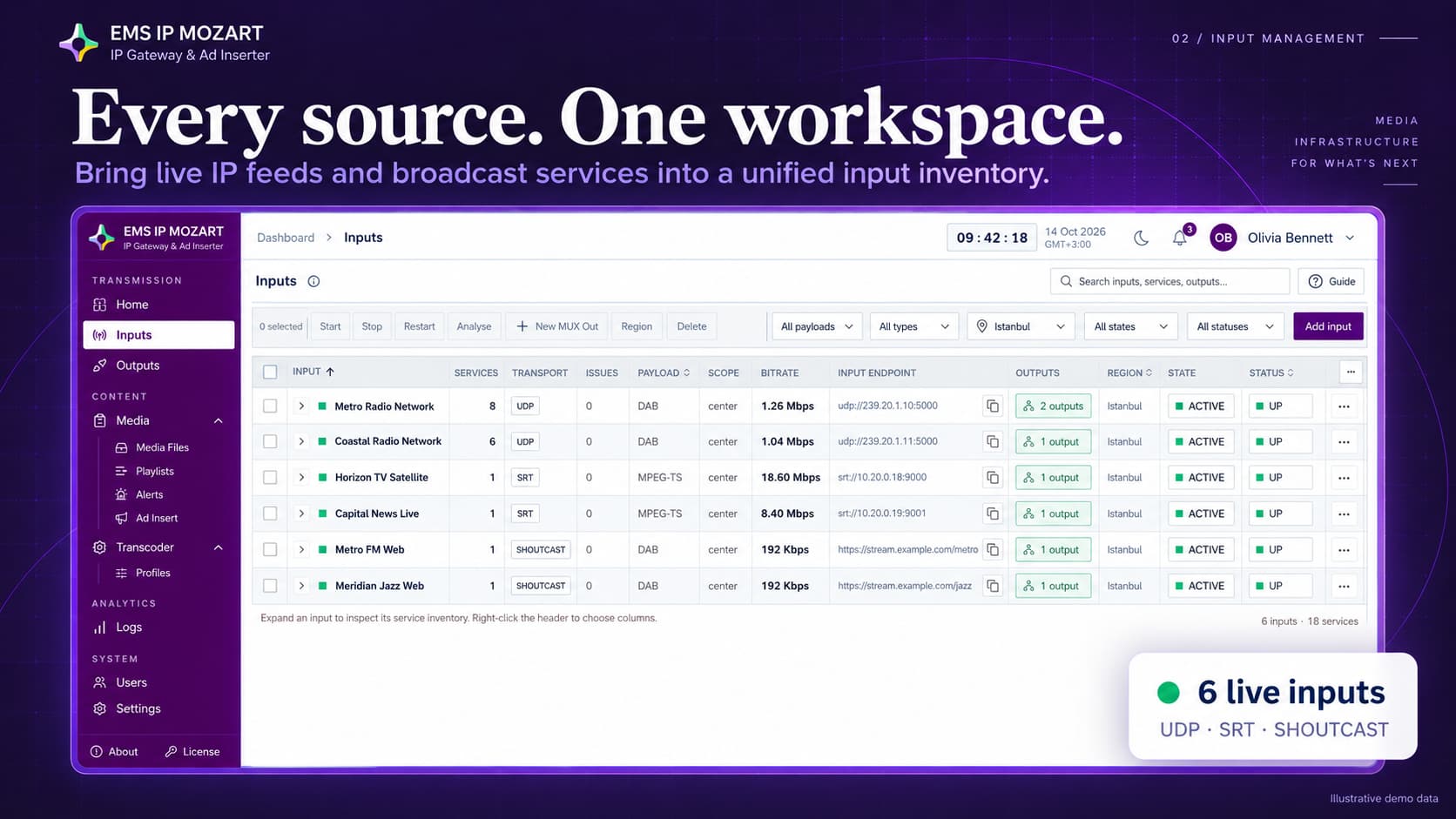The image size is (1456, 819).
Task: Check the Capital News Live row
Action: (x=270, y=514)
